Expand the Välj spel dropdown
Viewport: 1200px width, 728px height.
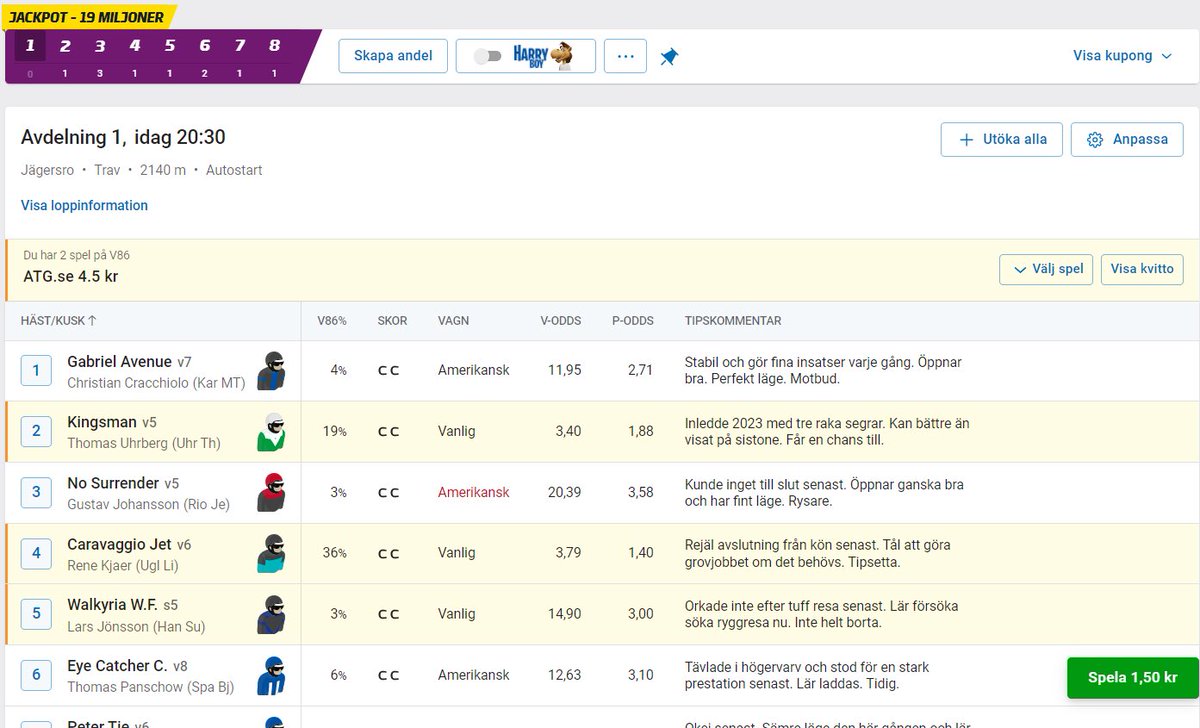pos(1046,269)
